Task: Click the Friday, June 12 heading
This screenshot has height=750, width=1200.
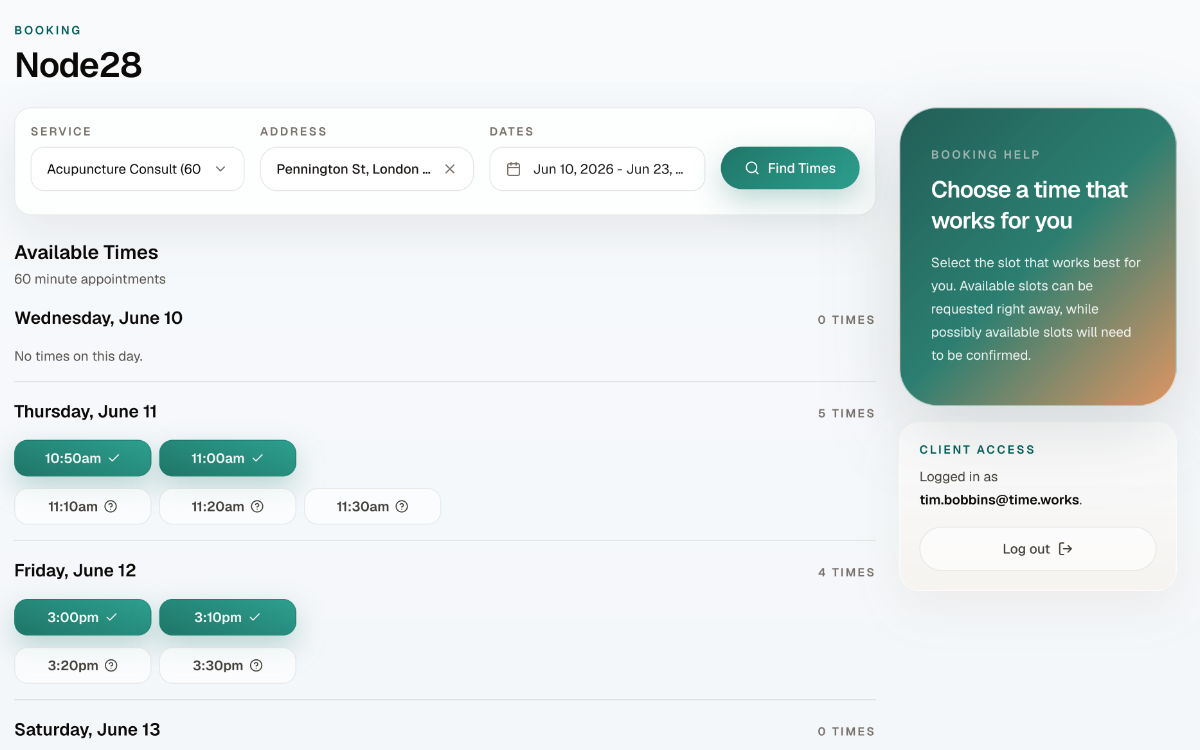Action: tap(75, 571)
